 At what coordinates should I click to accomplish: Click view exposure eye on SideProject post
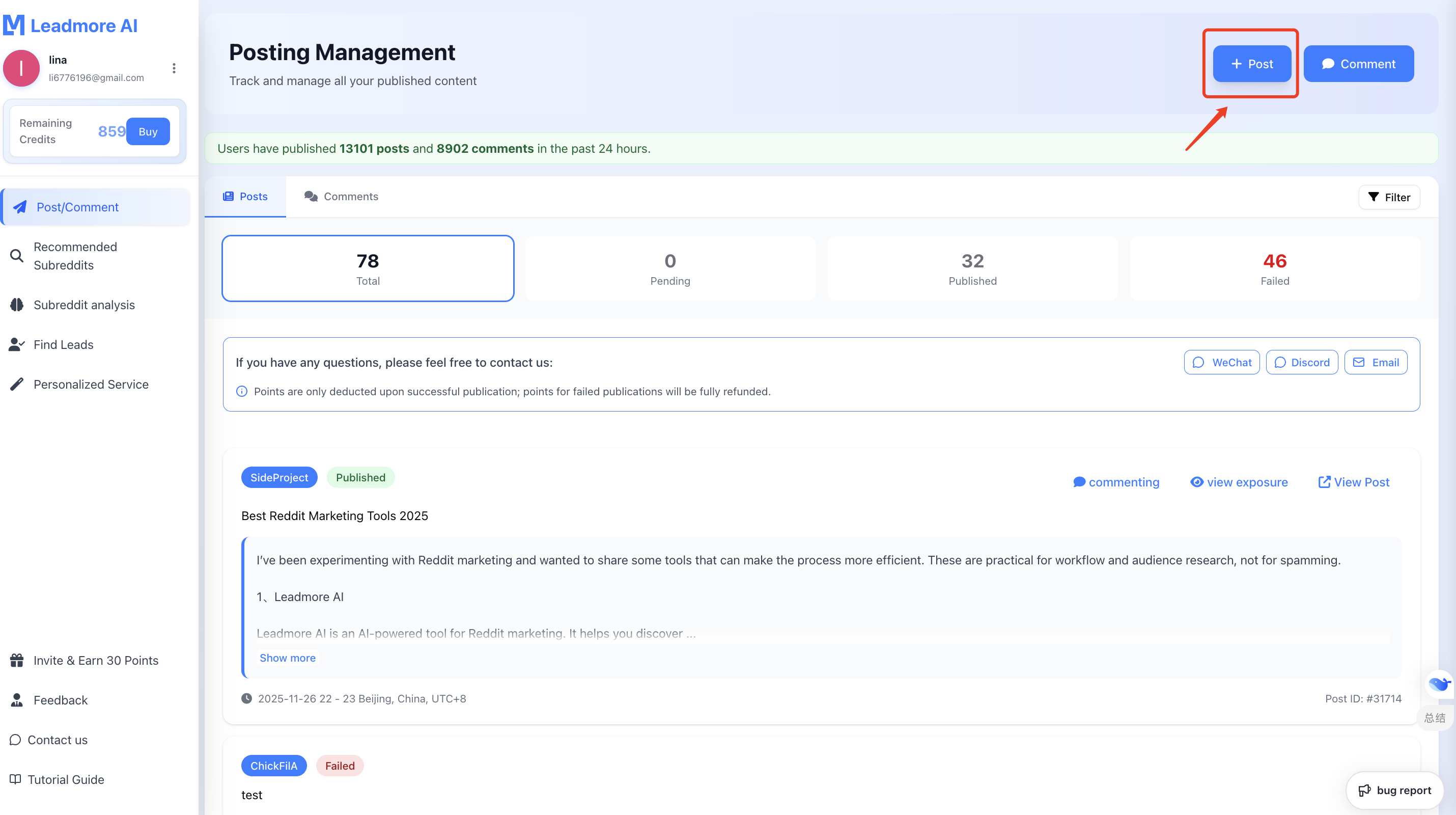tap(1239, 482)
